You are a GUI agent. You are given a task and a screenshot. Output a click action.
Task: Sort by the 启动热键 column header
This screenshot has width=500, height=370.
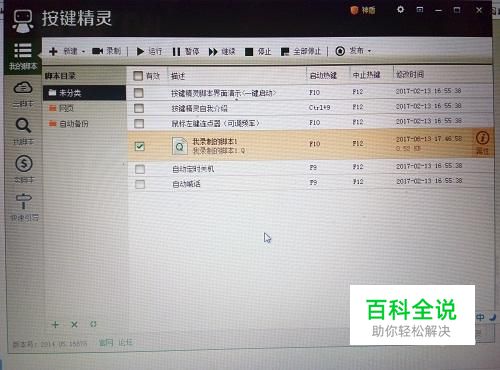pos(323,76)
